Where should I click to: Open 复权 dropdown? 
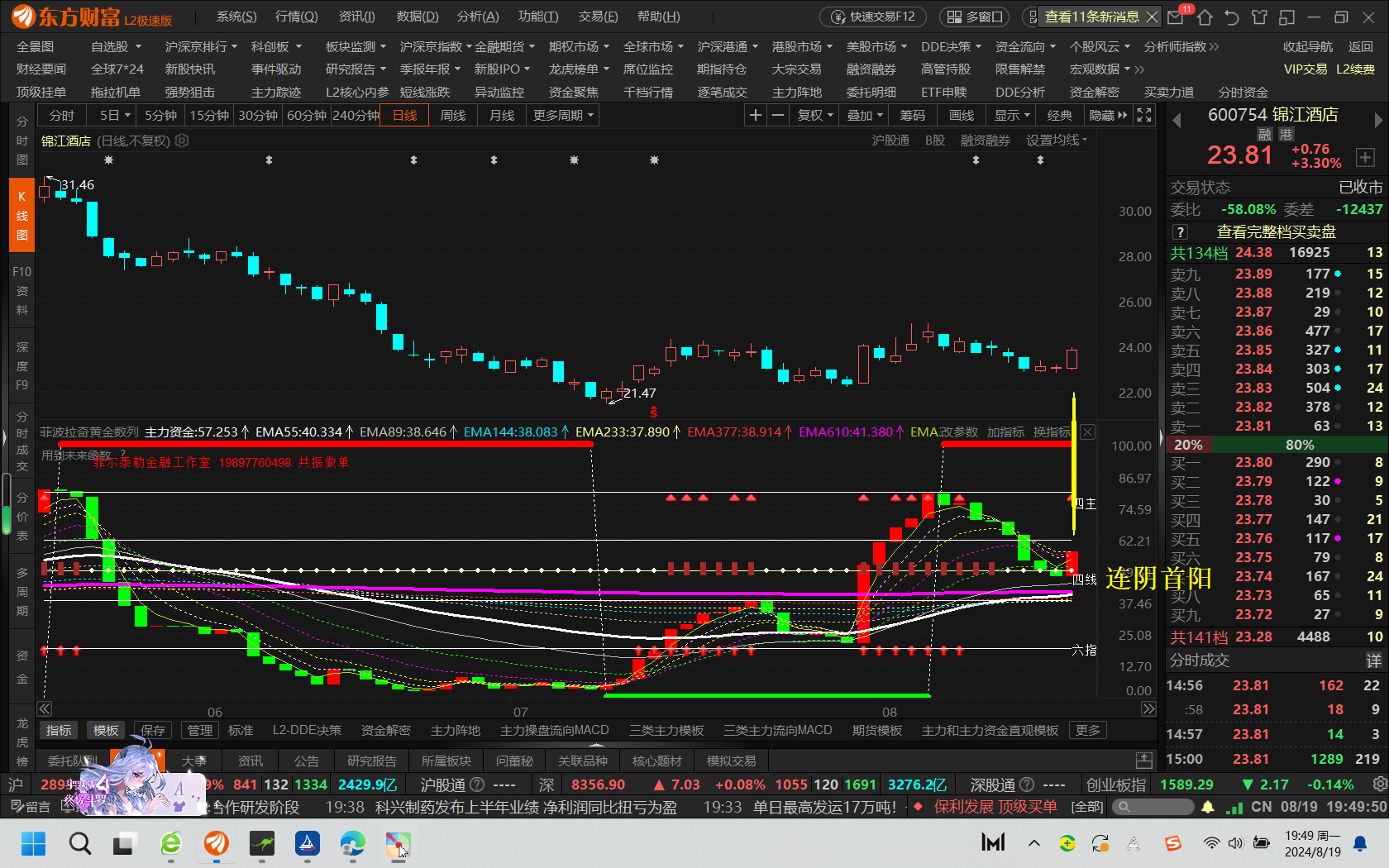pos(814,116)
